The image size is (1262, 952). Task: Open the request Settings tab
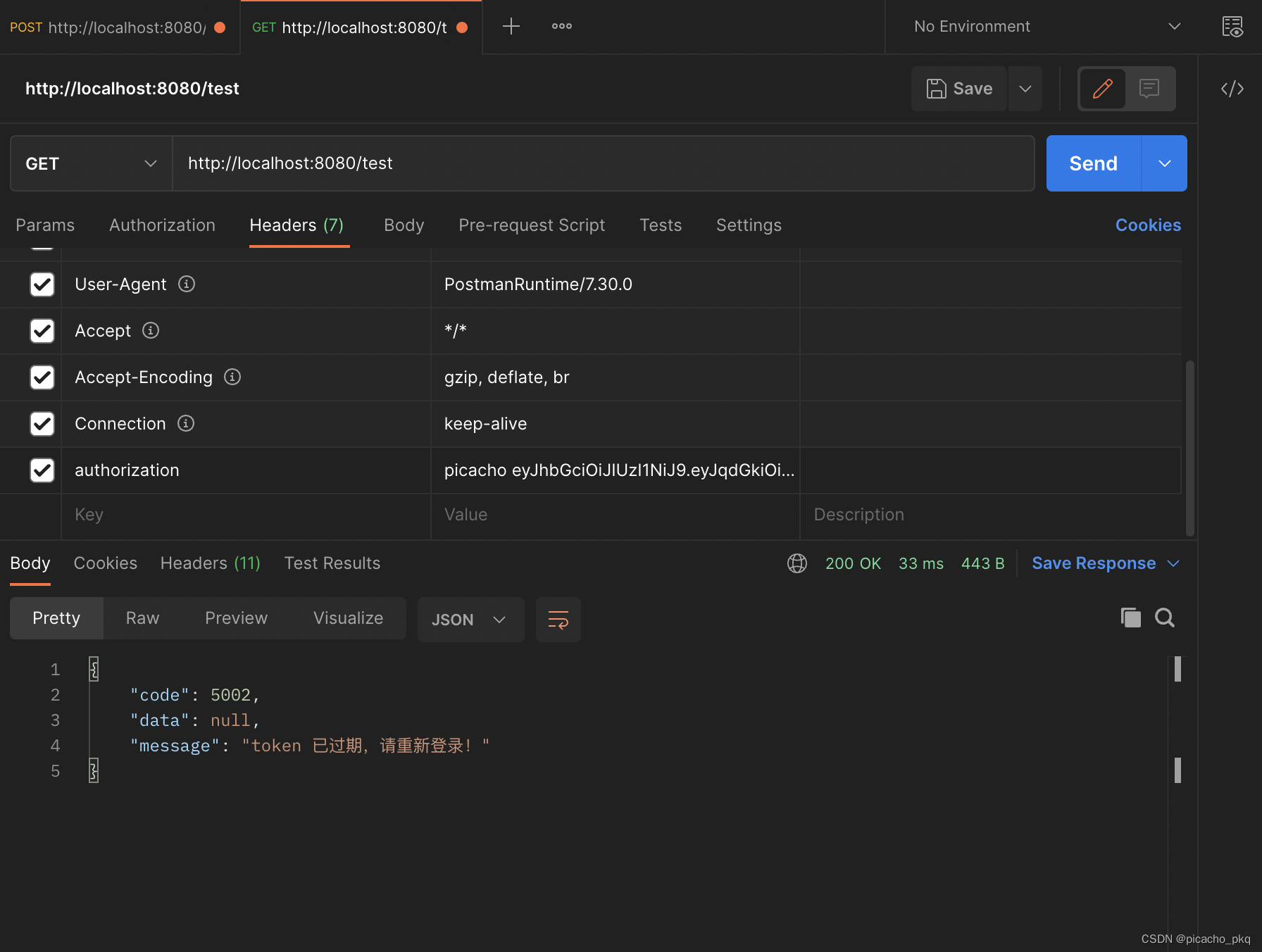tap(749, 225)
